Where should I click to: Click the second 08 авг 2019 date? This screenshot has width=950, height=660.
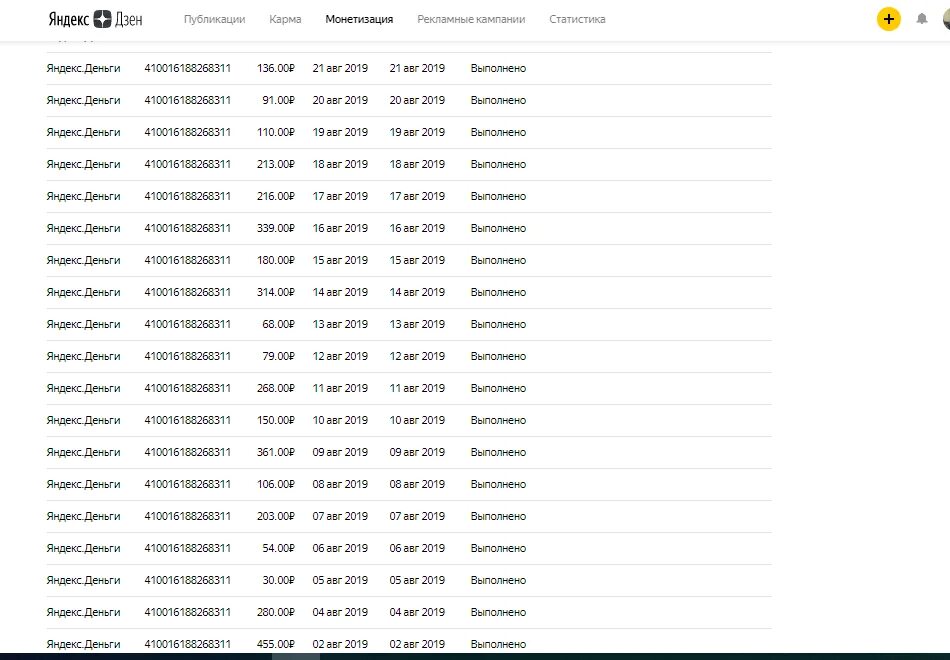pos(417,484)
